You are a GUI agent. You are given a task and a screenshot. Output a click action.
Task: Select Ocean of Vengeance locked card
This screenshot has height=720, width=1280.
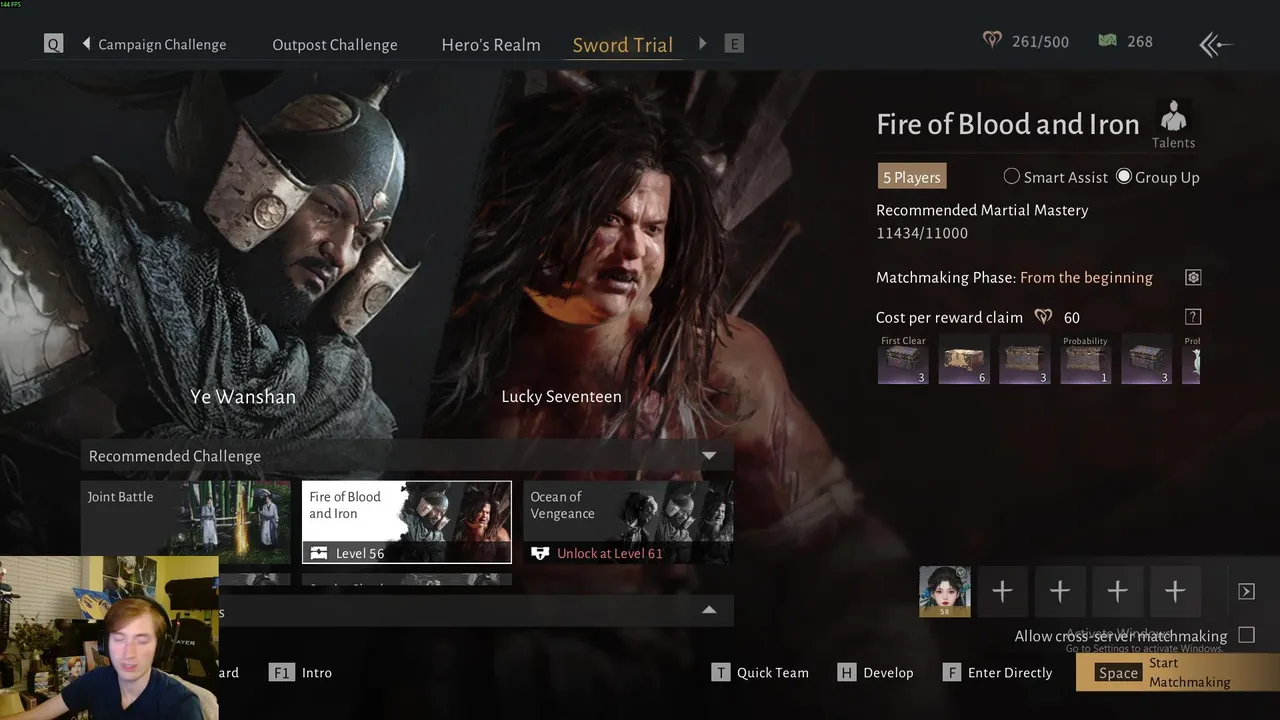tap(628, 522)
